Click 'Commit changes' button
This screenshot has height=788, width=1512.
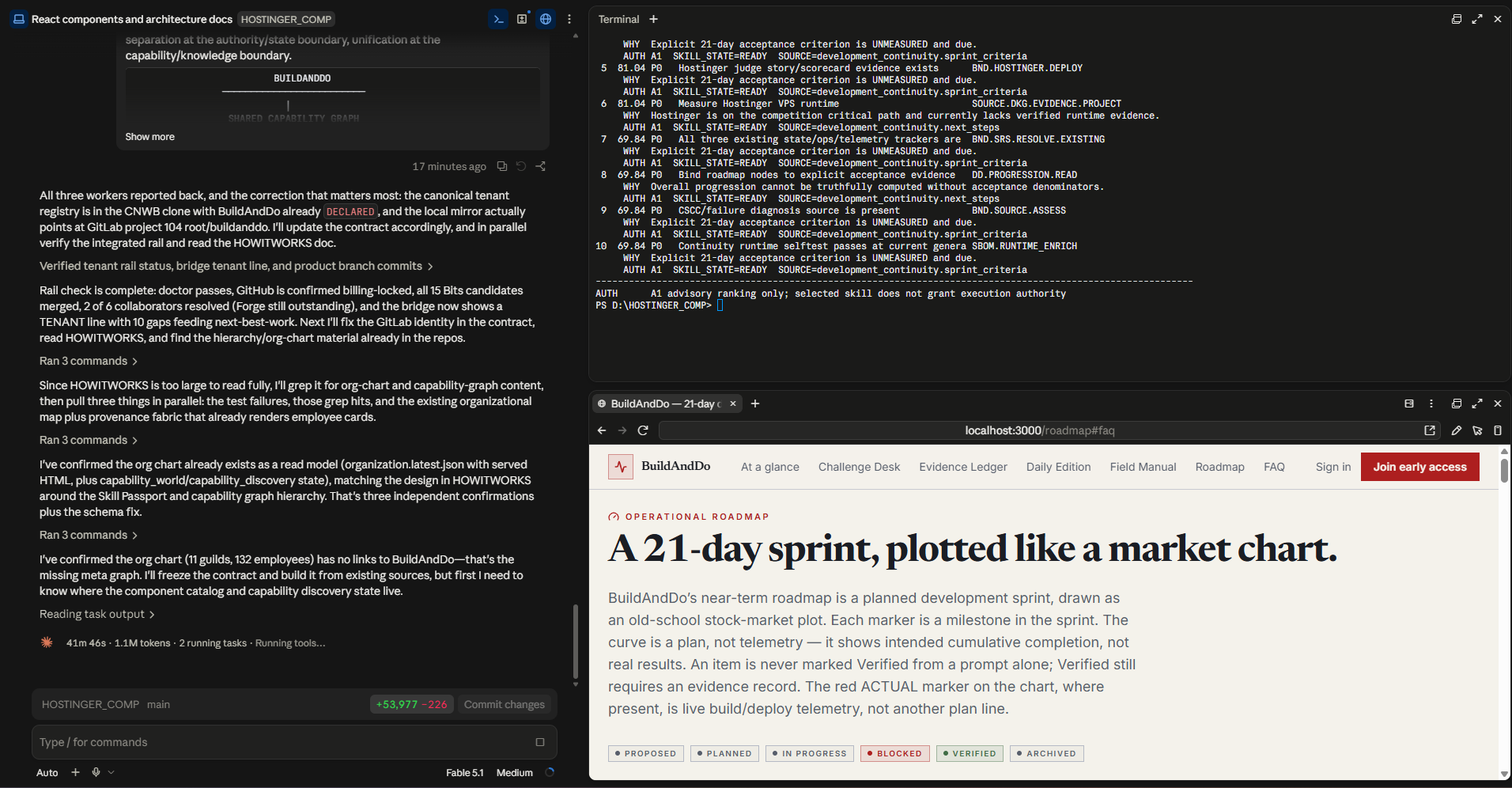tap(505, 704)
